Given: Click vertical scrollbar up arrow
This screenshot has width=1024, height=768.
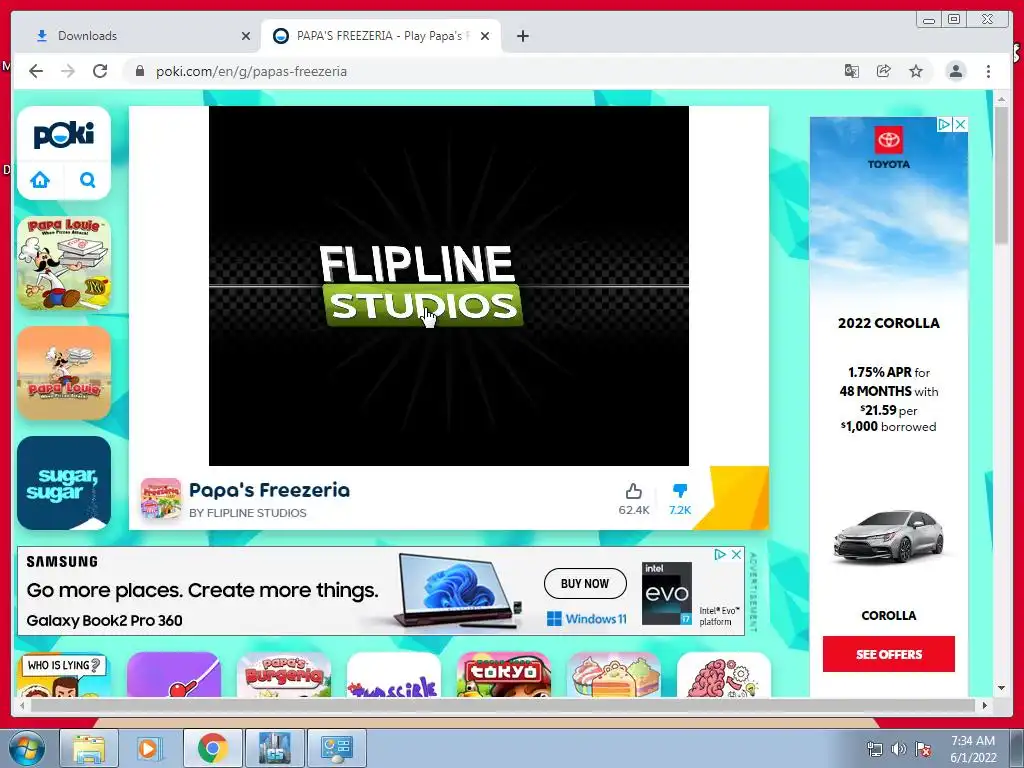Looking at the screenshot, I should [x=1001, y=99].
